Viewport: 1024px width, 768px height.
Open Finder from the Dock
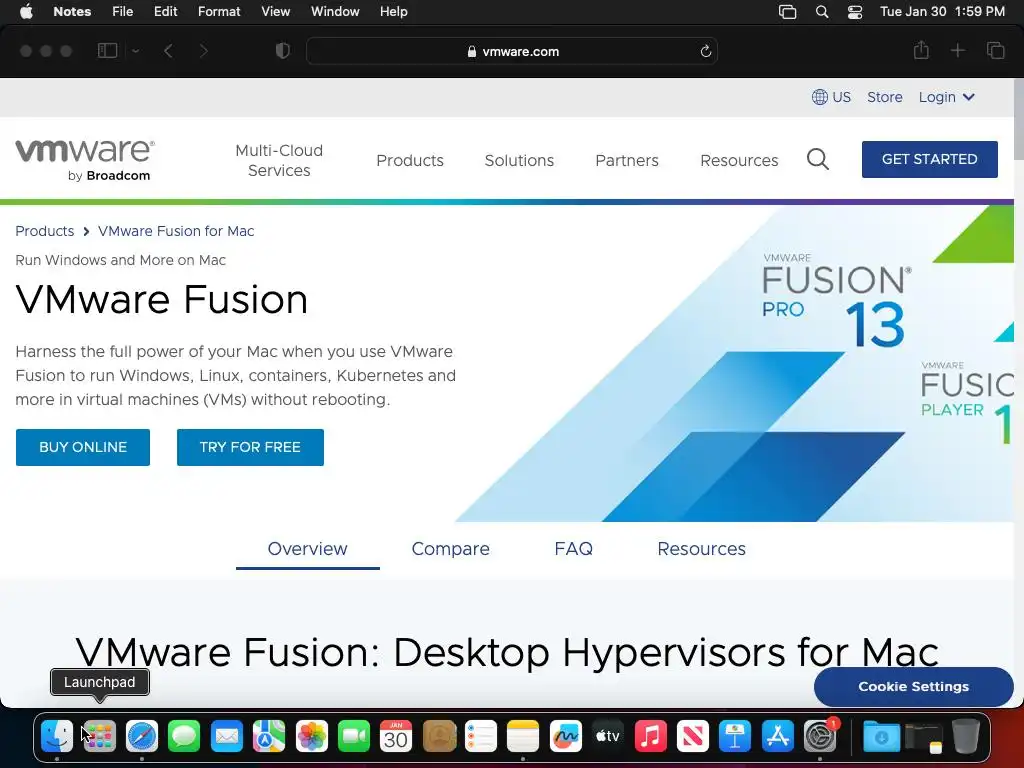[x=57, y=736]
